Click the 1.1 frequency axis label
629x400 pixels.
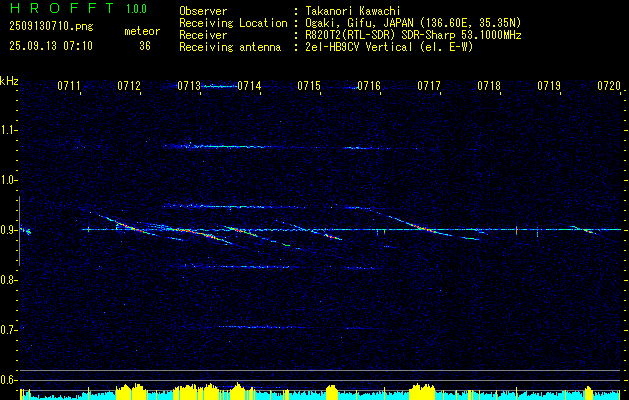pos(9,130)
